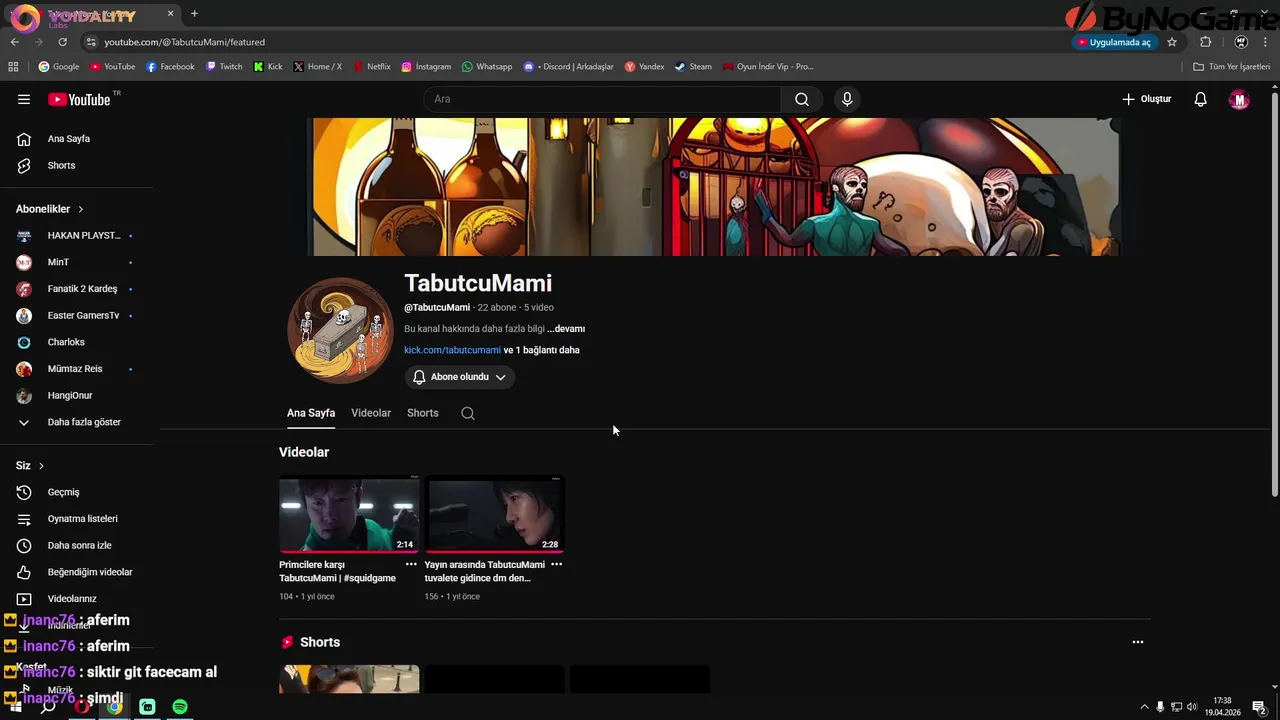Switch to the Videolar channel tab
Image resolution: width=1280 pixels, height=720 pixels.
[371, 413]
